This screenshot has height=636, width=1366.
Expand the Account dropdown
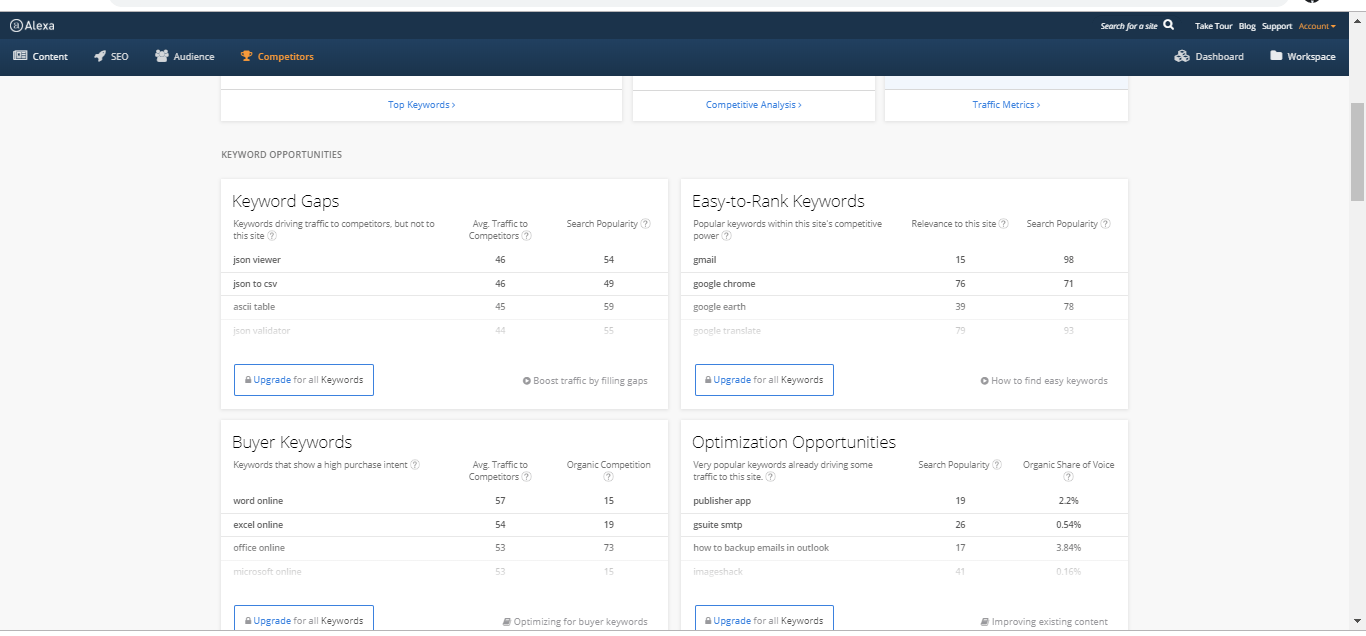(1317, 26)
